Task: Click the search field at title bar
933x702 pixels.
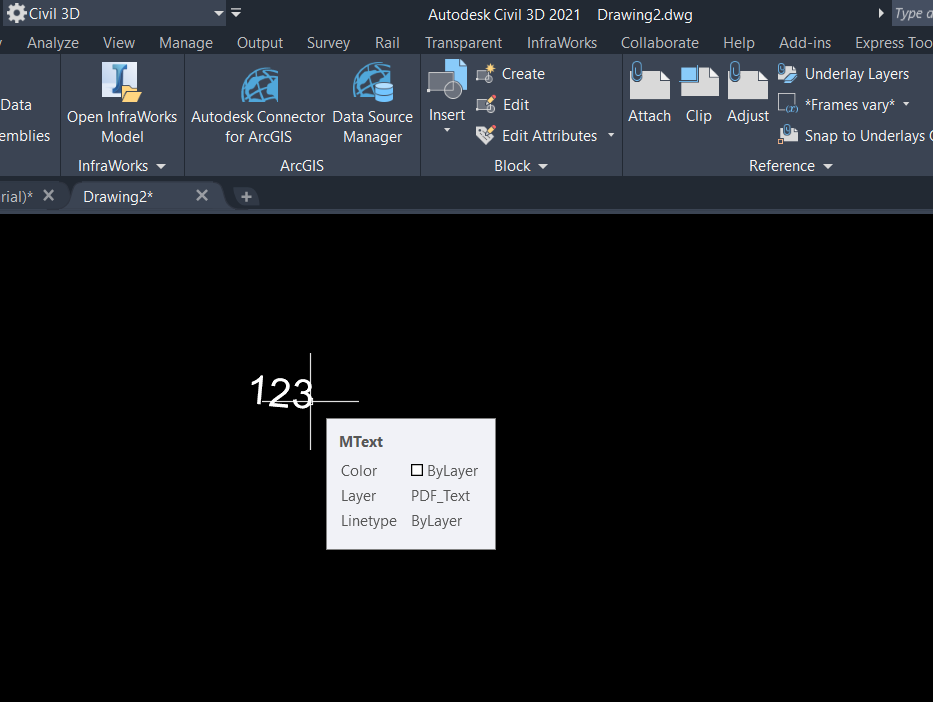Action: click(912, 13)
